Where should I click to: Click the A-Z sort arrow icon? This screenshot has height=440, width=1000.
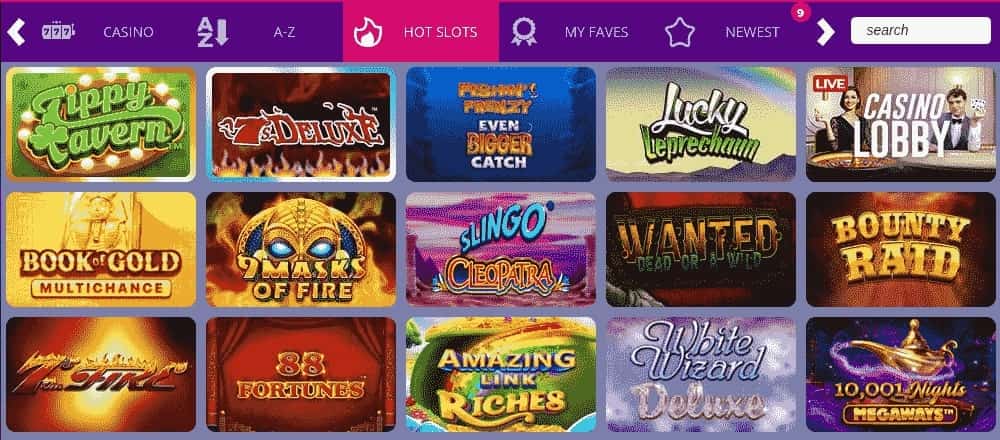[213, 32]
